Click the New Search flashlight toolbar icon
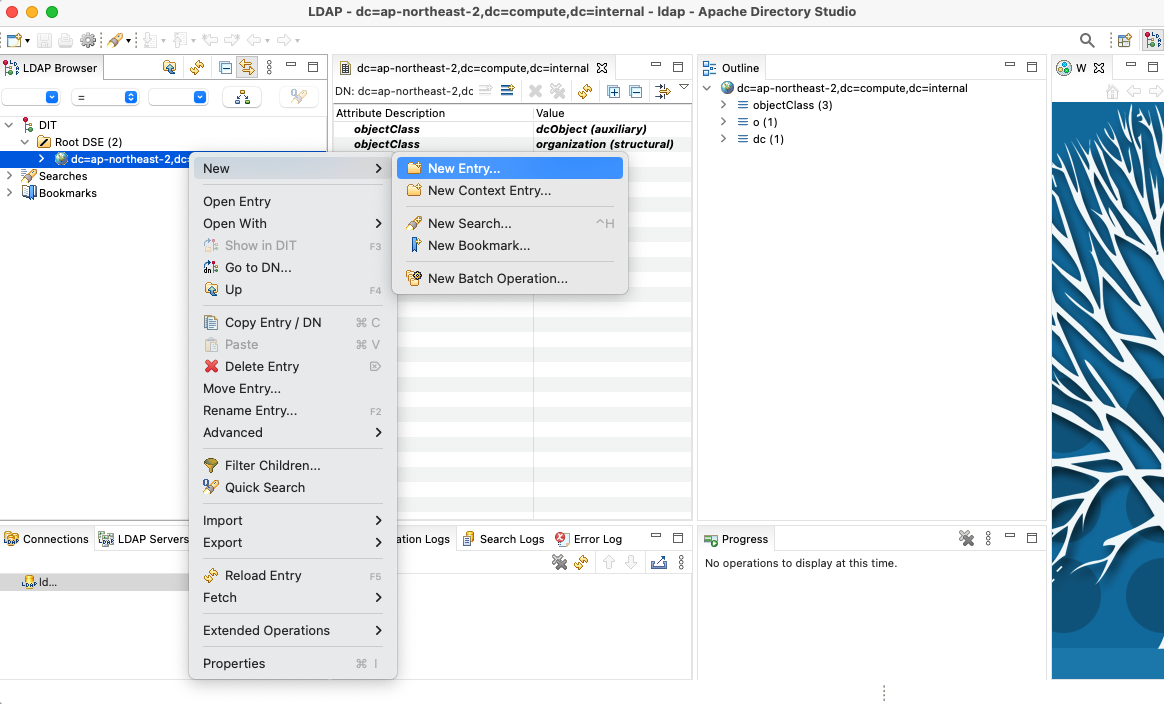Image resolution: width=1164 pixels, height=704 pixels. coord(114,40)
